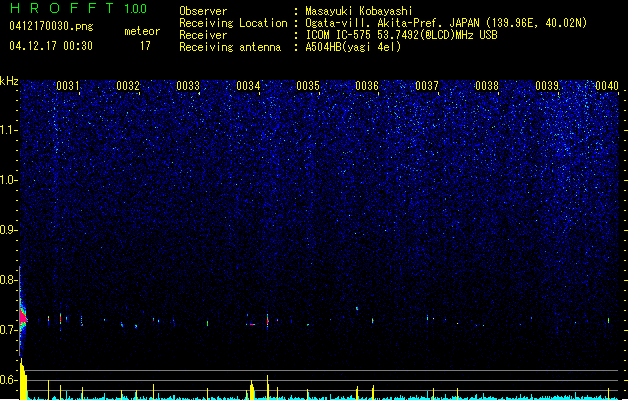Click the 'Observer' field label
This screenshot has height=400, width=629.
tap(203, 11)
